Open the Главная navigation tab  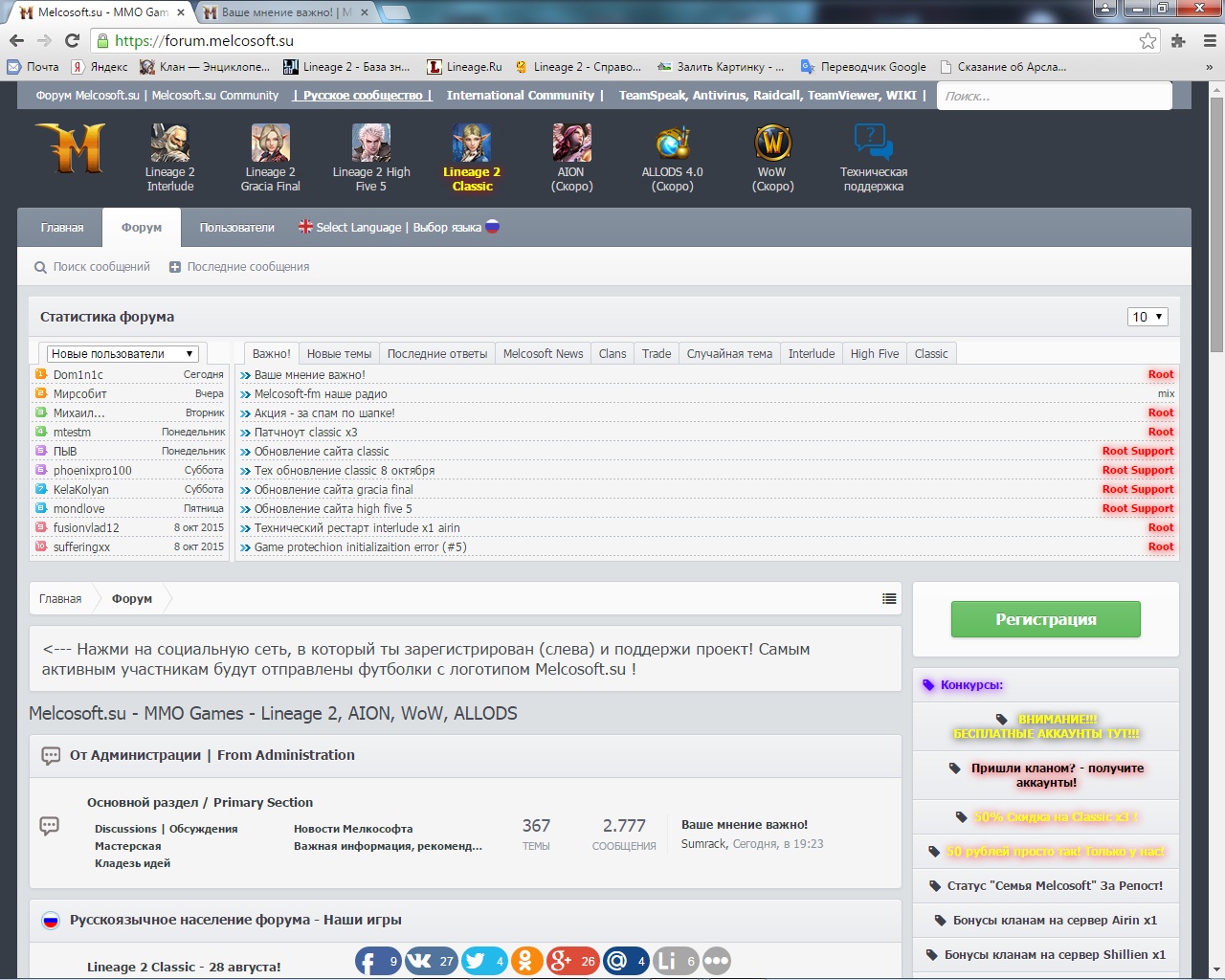point(62,228)
